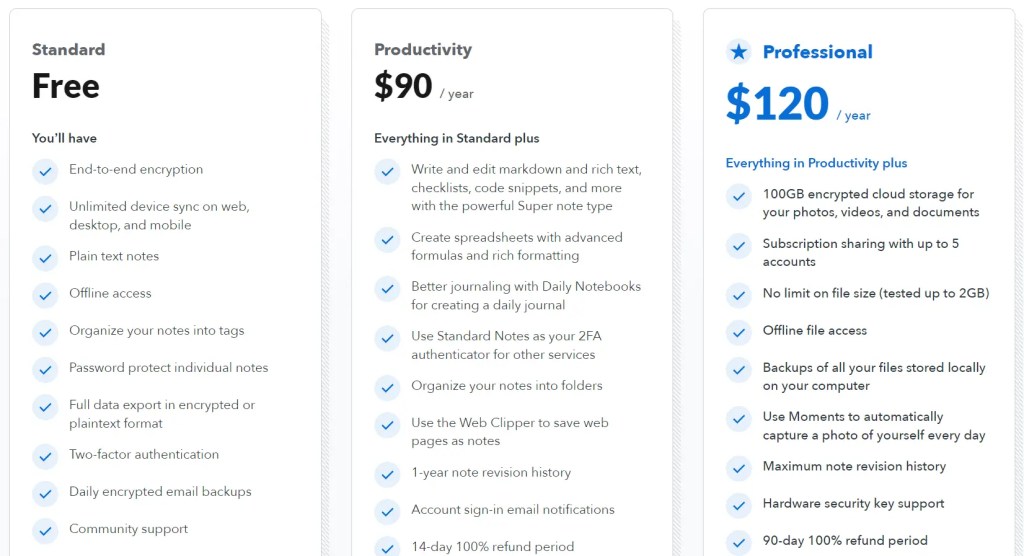This screenshot has height=556, width=1024.
Task: Click the star icon beside Professional
Action: pyautogui.click(x=739, y=52)
